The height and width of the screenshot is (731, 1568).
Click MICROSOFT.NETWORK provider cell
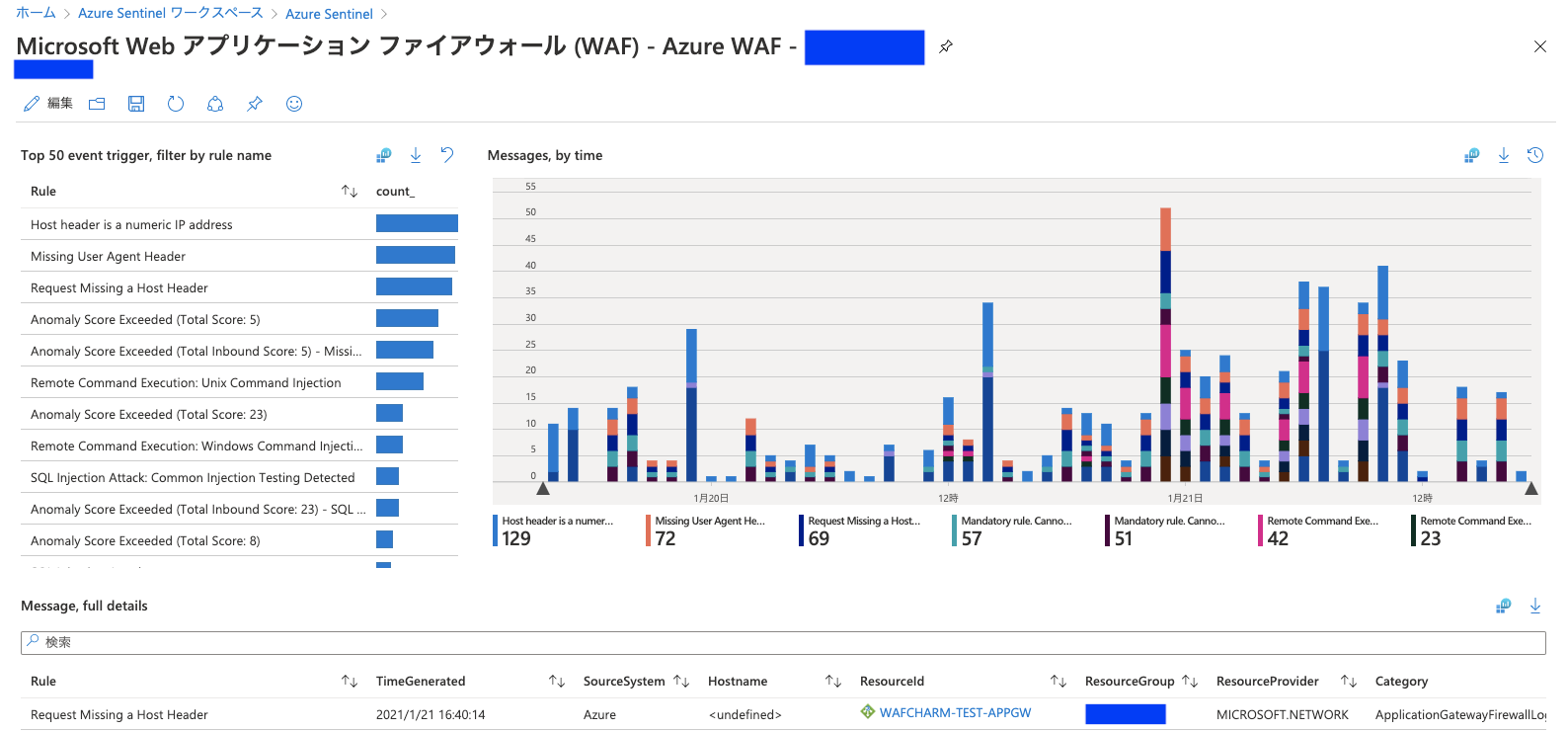[1282, 714]
